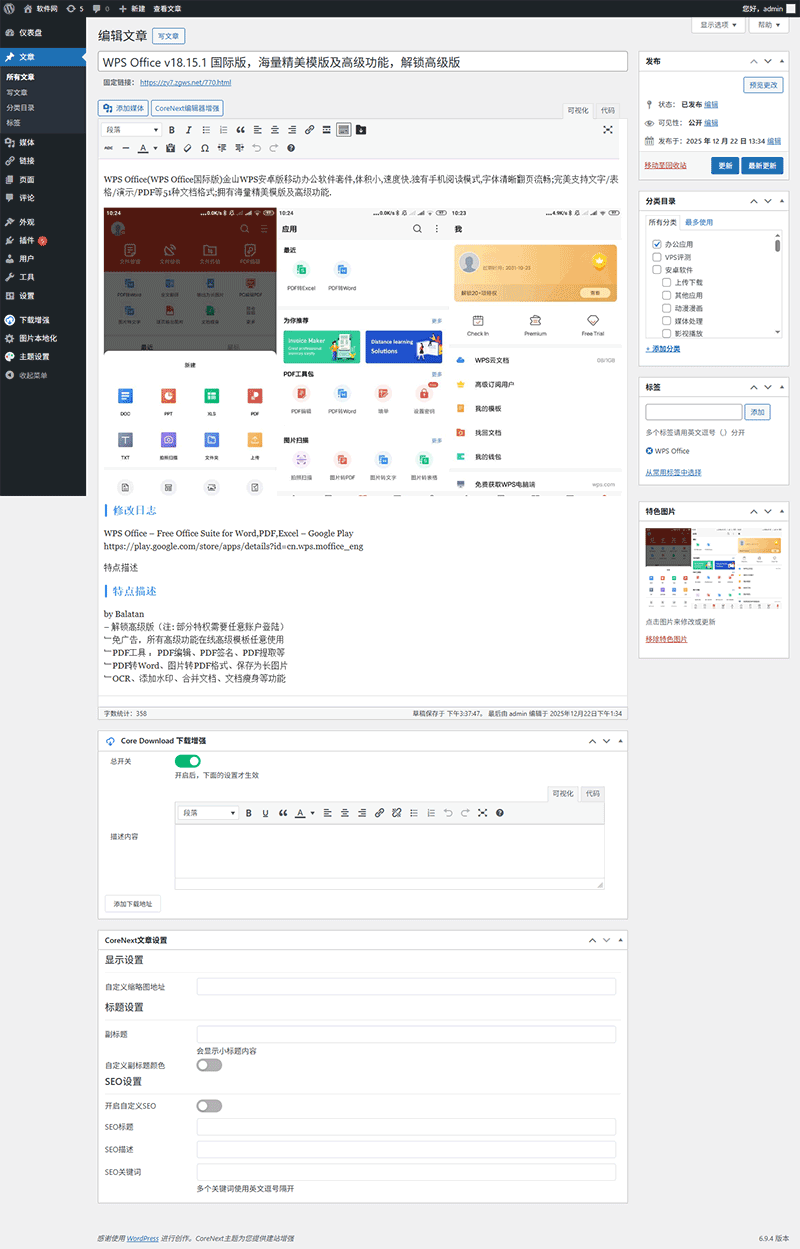Click the remove link icon in the Core Download editor
Screen dimensions: 800x1249
pos(396,813)
